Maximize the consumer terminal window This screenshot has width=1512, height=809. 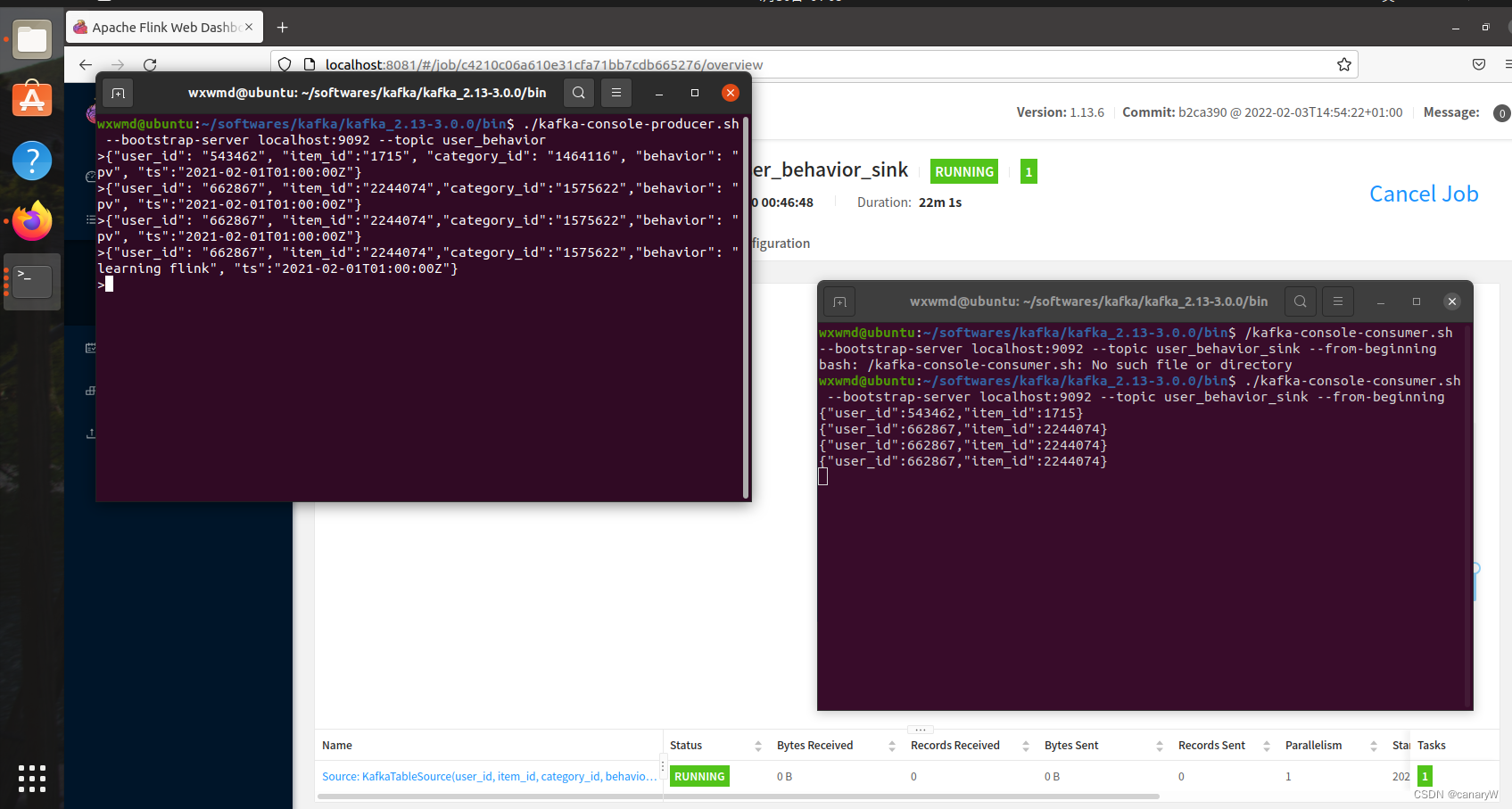(1417, 301)
